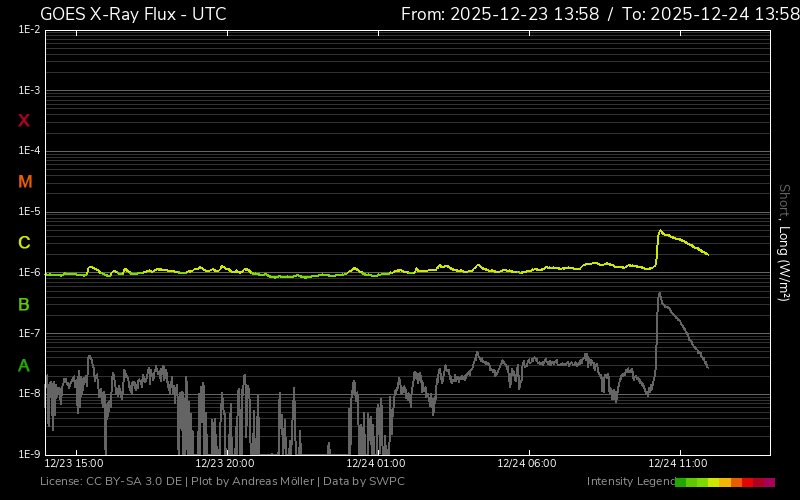Click the GOES X-Ray Flux - UTC title
Image resolution: width=800 pixels, height=500 pixels.
[x=133, y=14]
